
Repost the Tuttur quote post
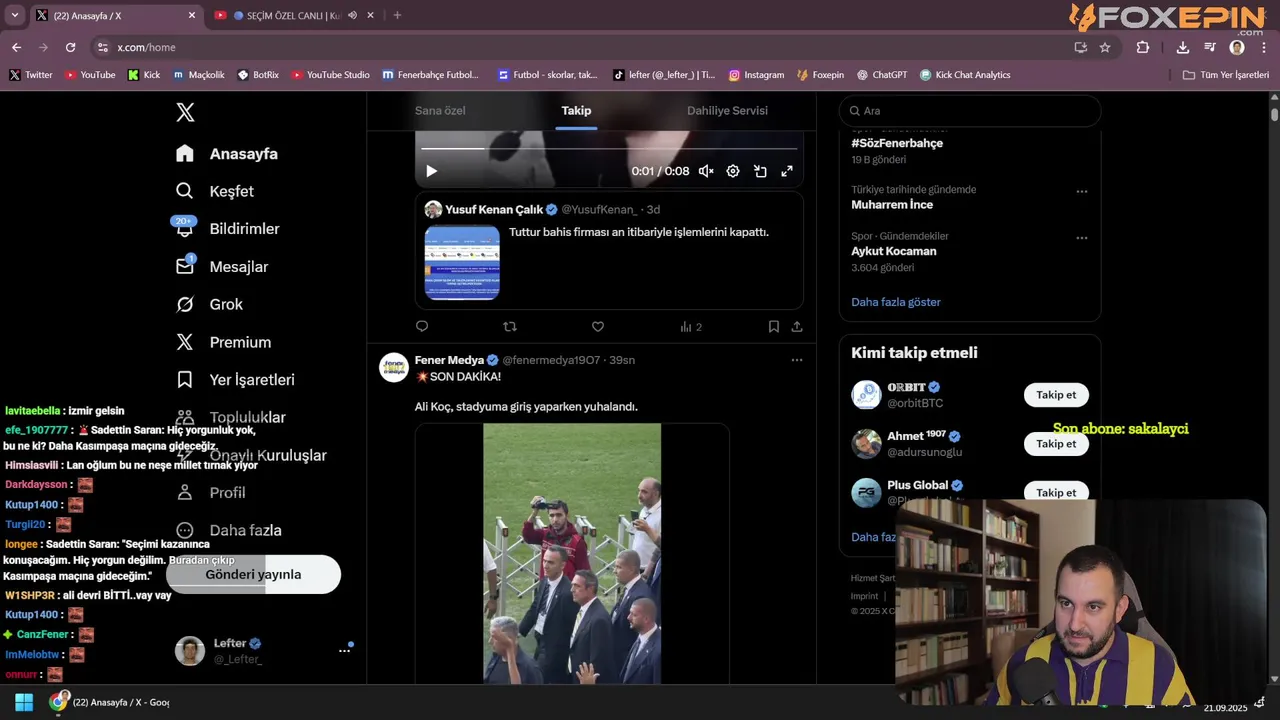coord(510,327)
